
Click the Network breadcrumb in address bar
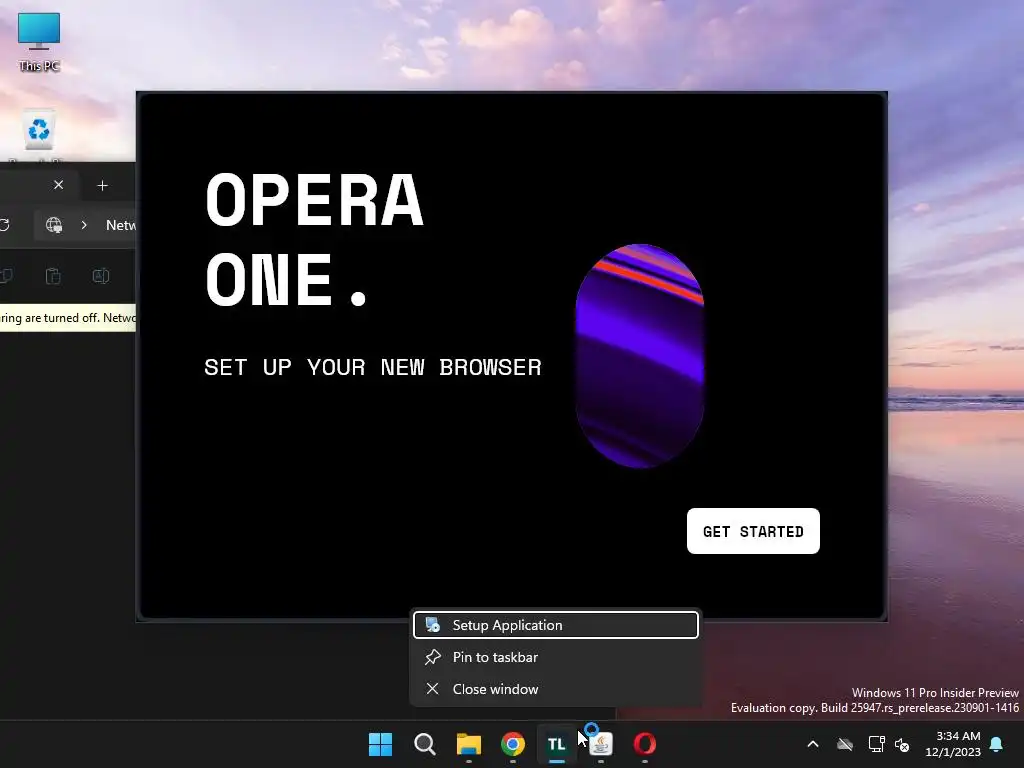pyautogui.click(x=121, y=225)
